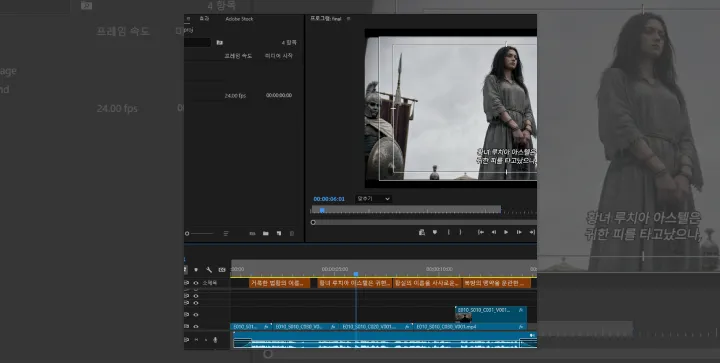Click the trash icon in Project panel
The width and height of the screenshot is (720, 363).
(x=292, y=234)
